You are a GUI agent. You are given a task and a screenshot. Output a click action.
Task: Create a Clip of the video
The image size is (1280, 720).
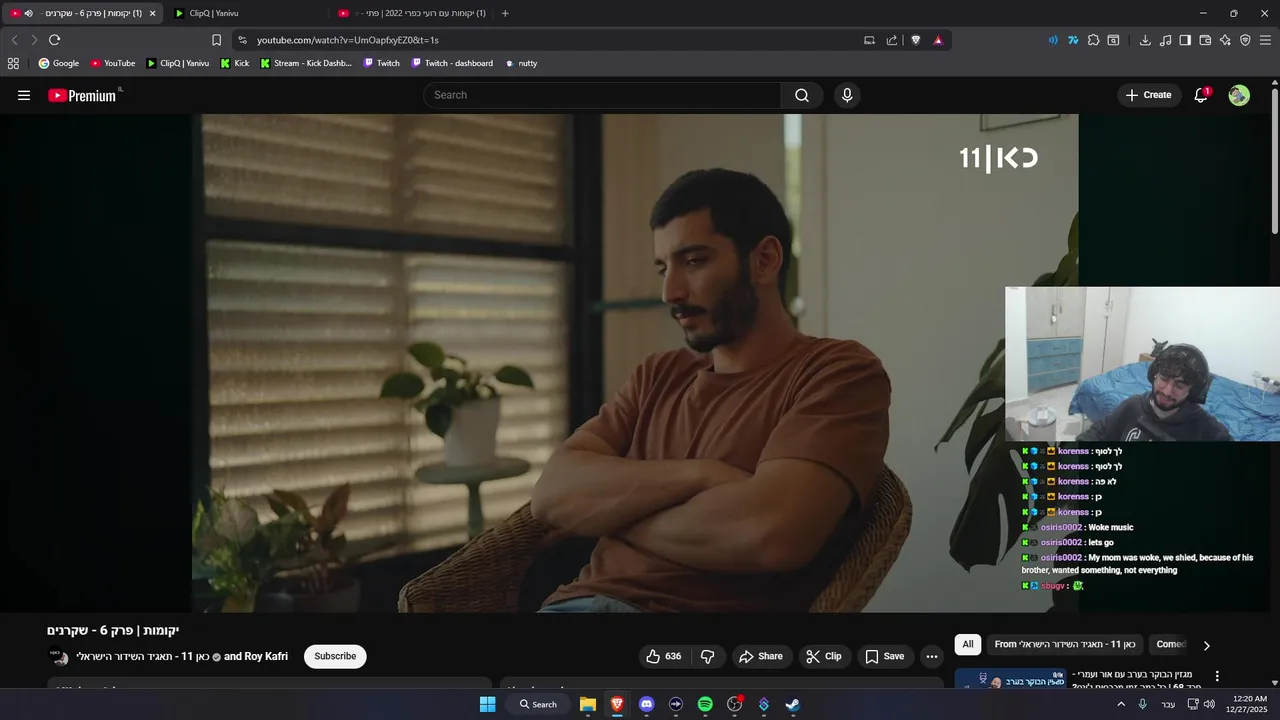pos(824,656)
